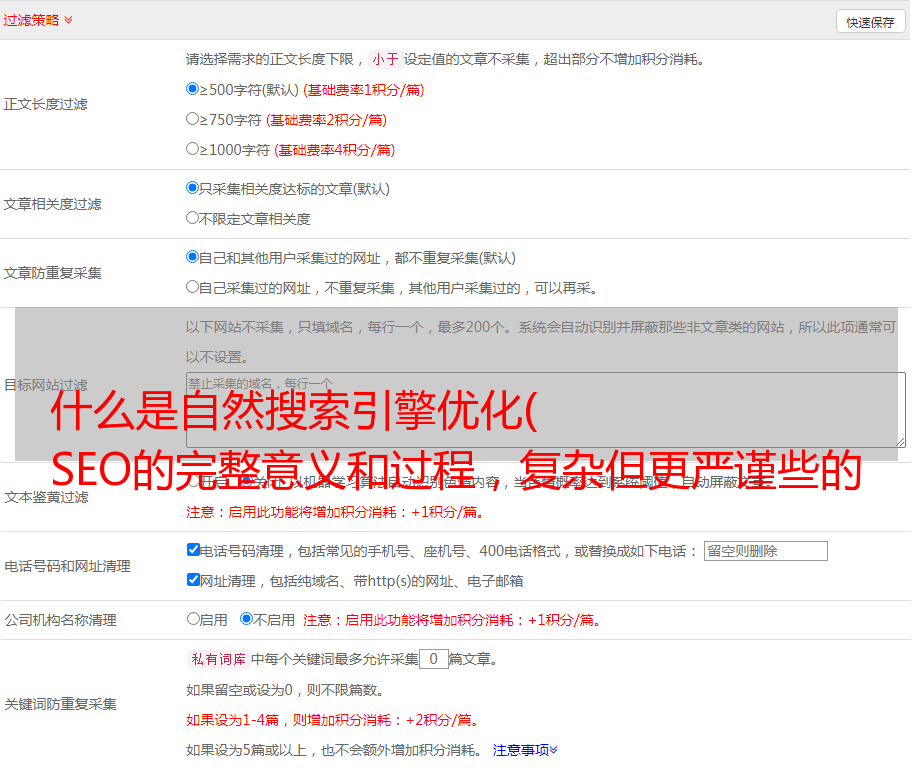Image resolution: width=912 pixels, height=768 pixels.
Task: Click the (基础费率4积分/篇) red note
Action: click(334, 150)
